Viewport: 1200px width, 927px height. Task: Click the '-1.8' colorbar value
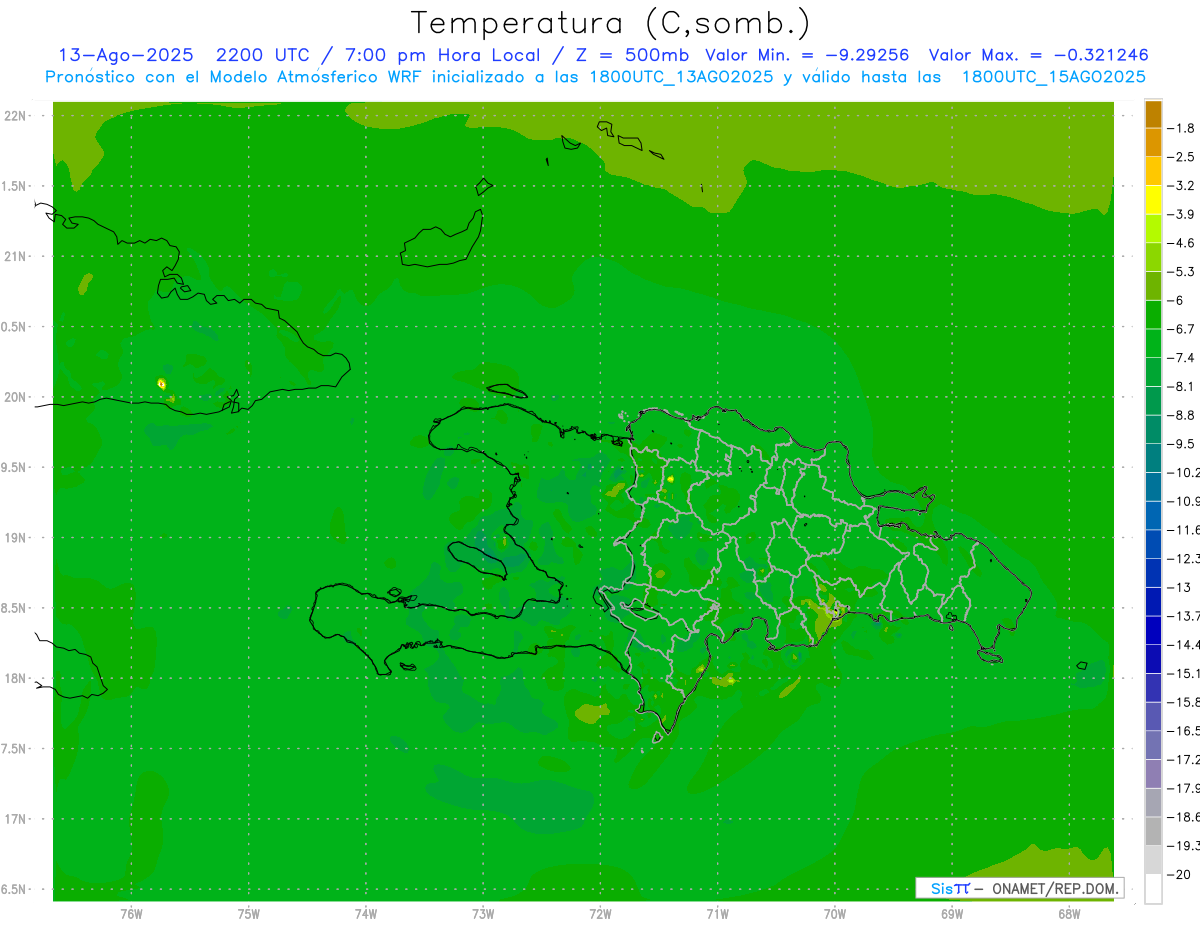point(1183,128)
